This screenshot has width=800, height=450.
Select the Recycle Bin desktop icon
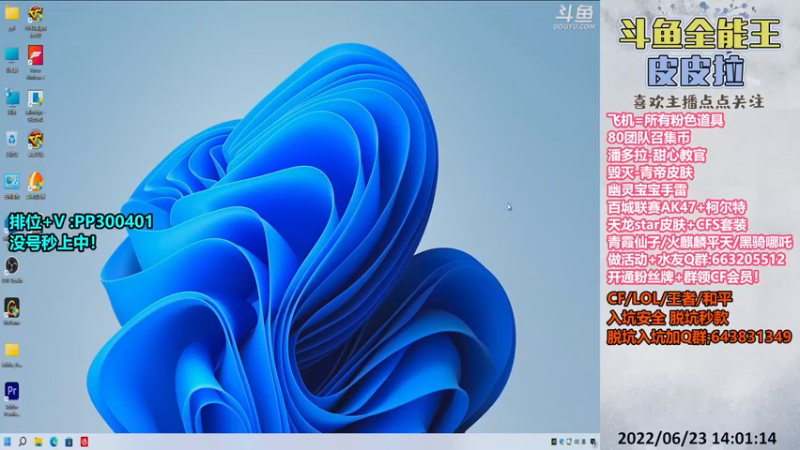12,139
